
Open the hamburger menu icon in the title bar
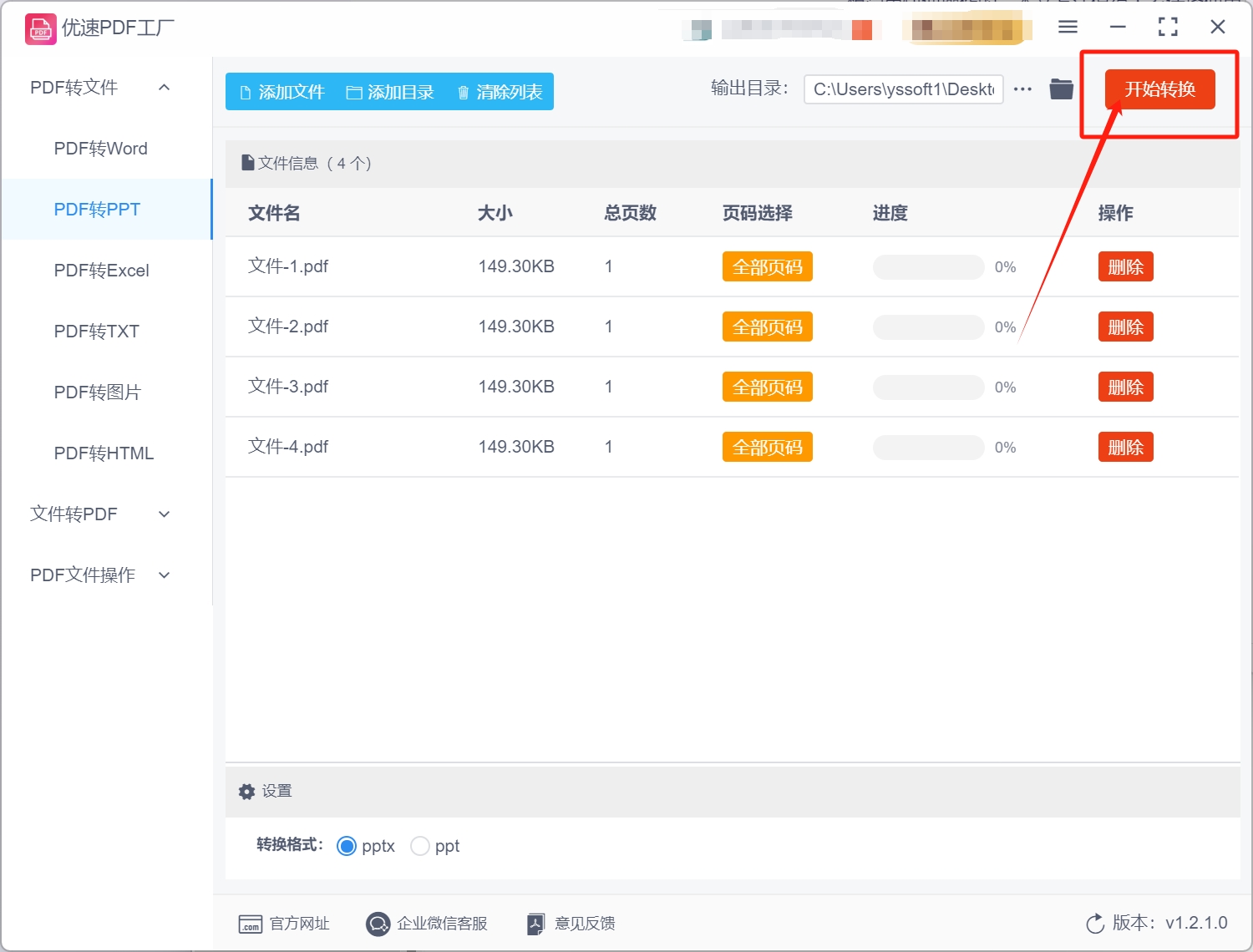(1068, 27)
